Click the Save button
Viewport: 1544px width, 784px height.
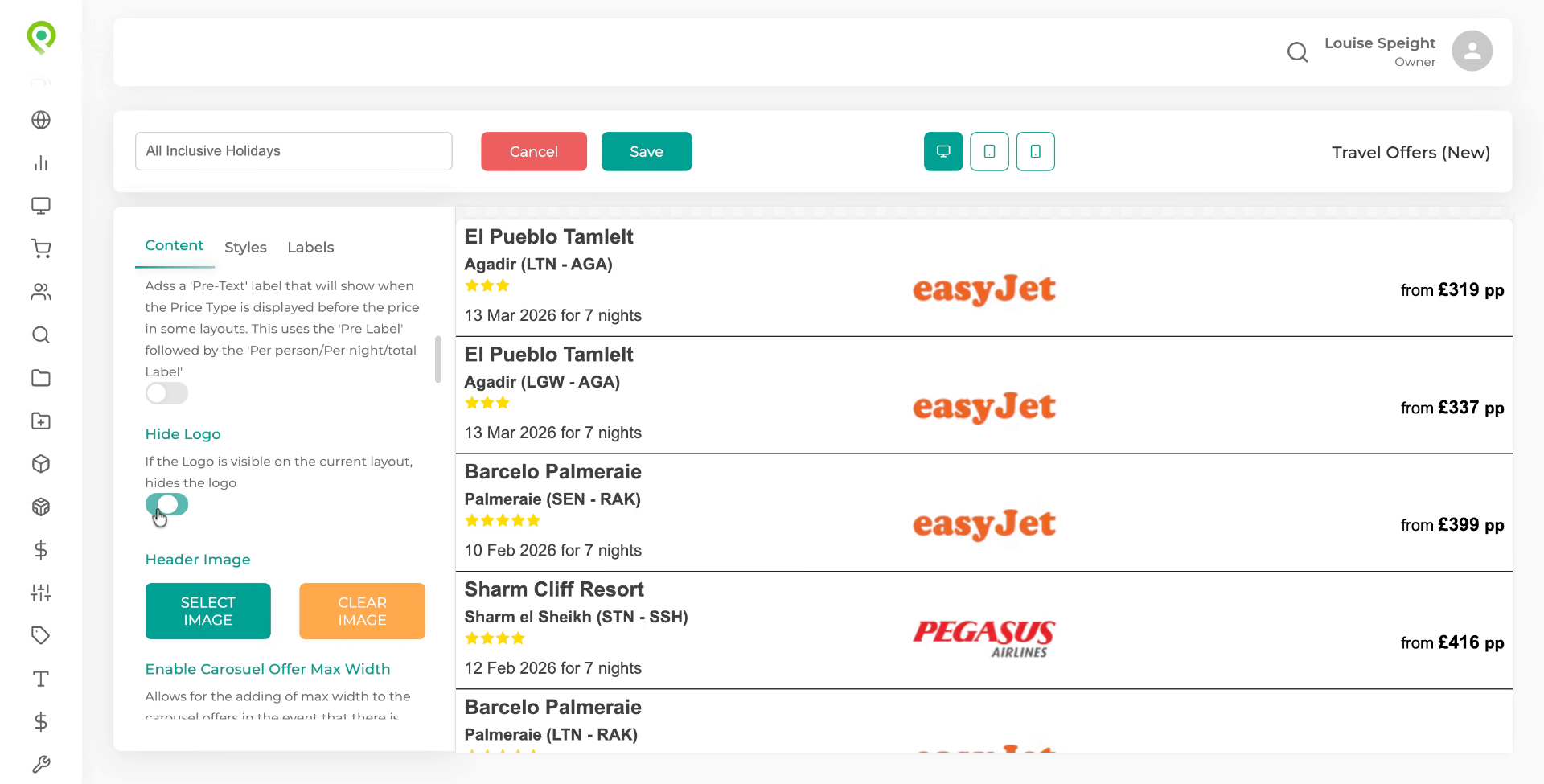pyautogui.click(x=647, y=151)
